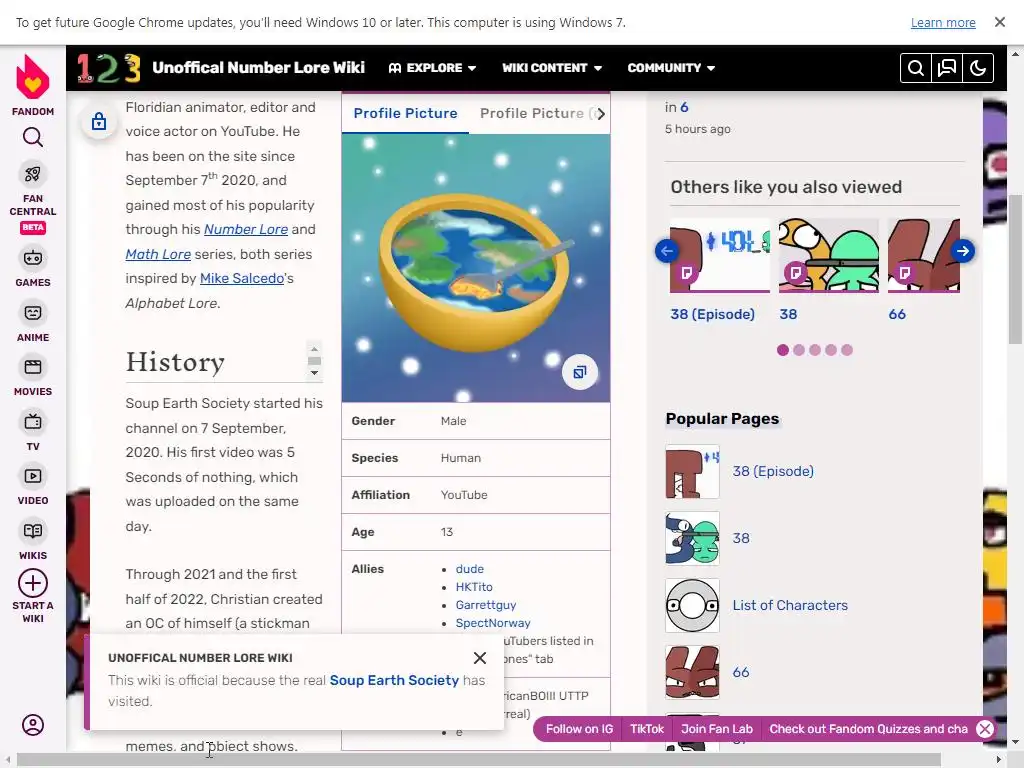This screenshot has width=1024, height=768.
Task: Open the Games controller icon
Action: click(33, 258)
